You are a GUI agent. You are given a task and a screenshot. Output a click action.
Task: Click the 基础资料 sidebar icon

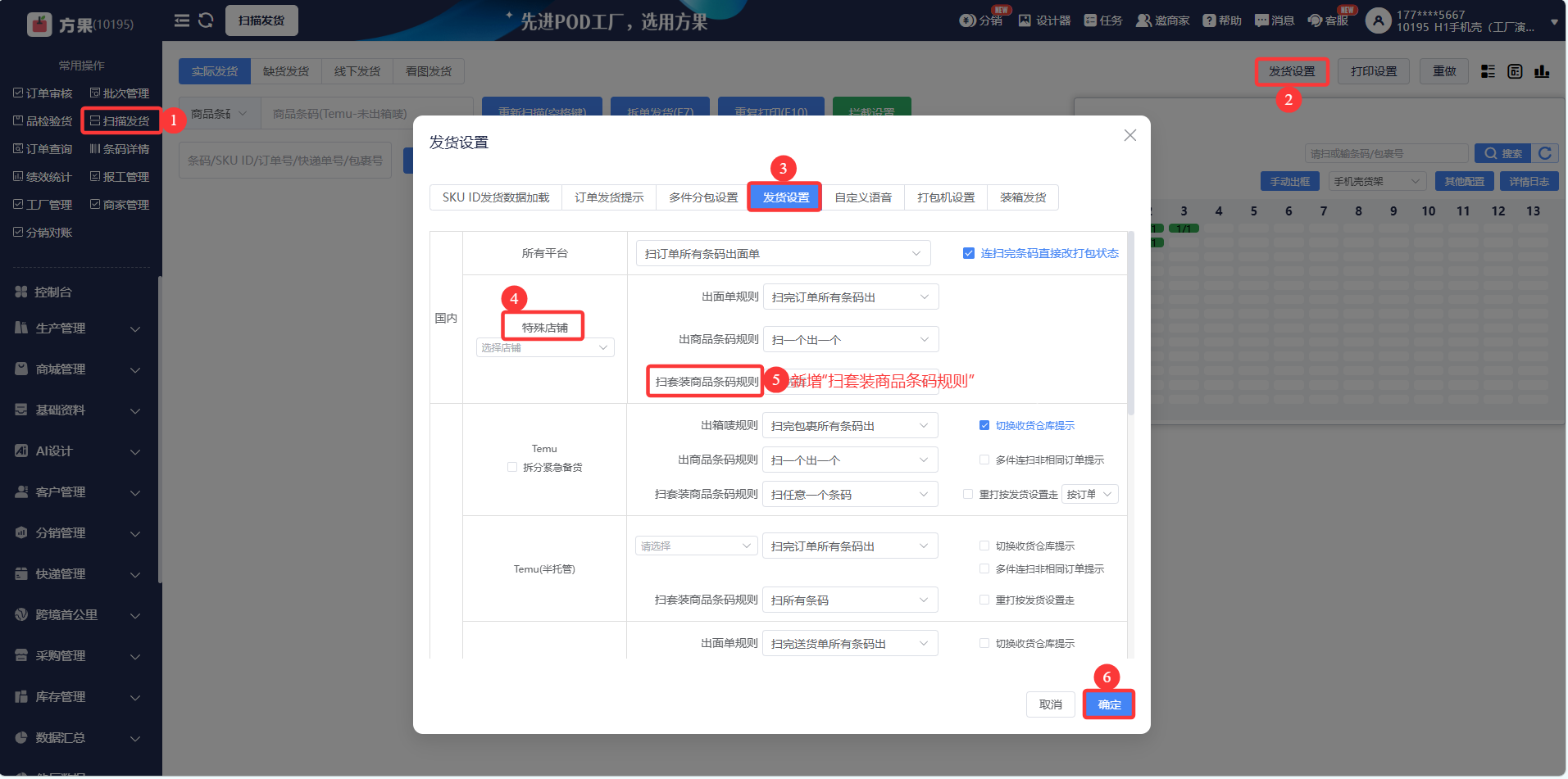tap(21, 410)
